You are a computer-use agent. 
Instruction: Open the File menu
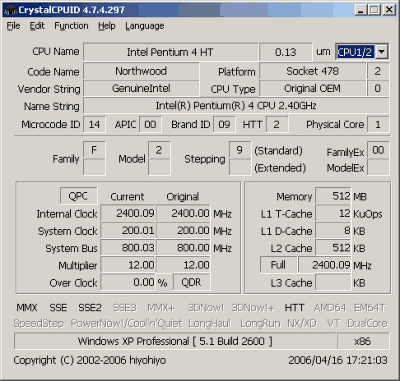pyautogui.click(x=13, y=26)
